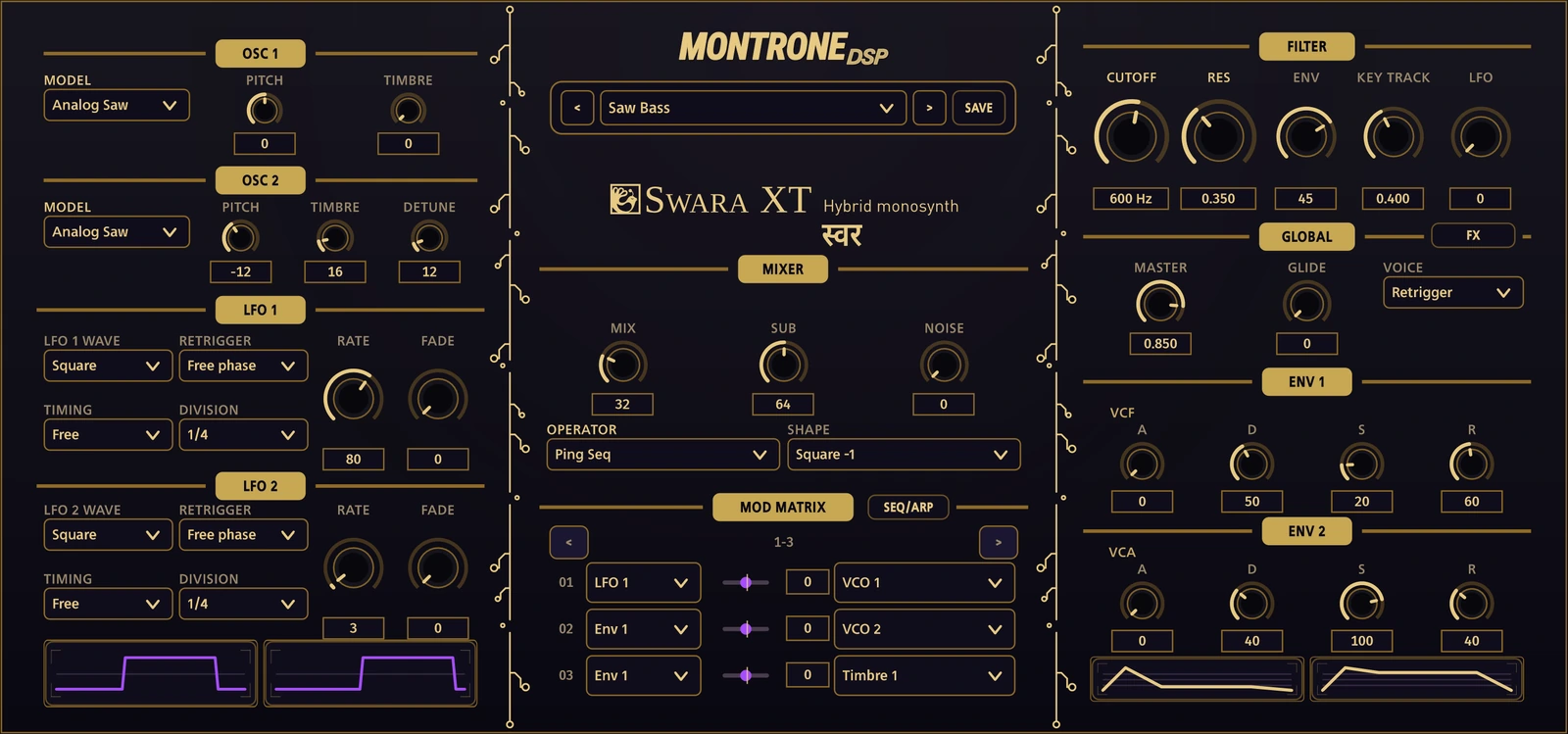Image resolution: width=1568 pixels, height=734 pixels.
Task: Open the LFO 1 Division 1/4 dropdown
Action: pos(243,435)
